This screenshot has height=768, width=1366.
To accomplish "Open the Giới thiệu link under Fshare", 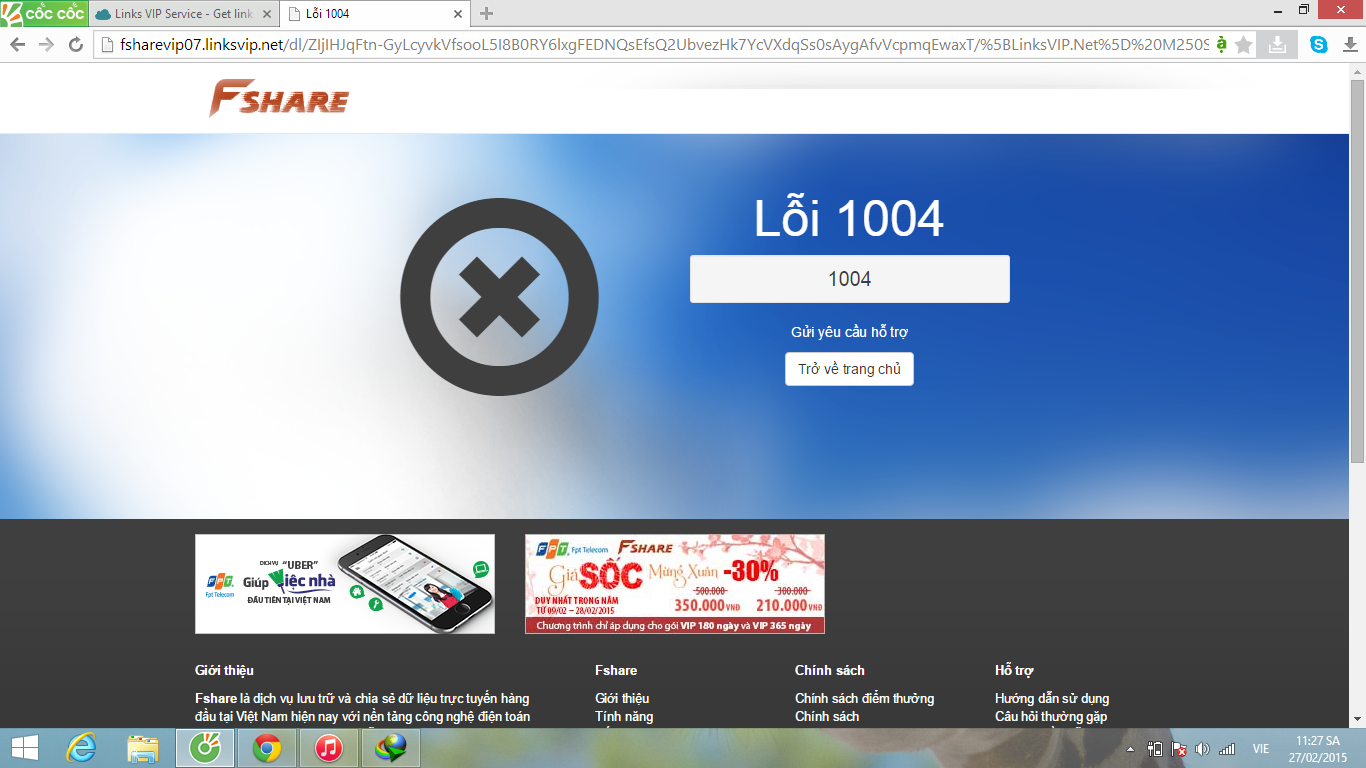I will pyautogui.click(x=622, y=698).
